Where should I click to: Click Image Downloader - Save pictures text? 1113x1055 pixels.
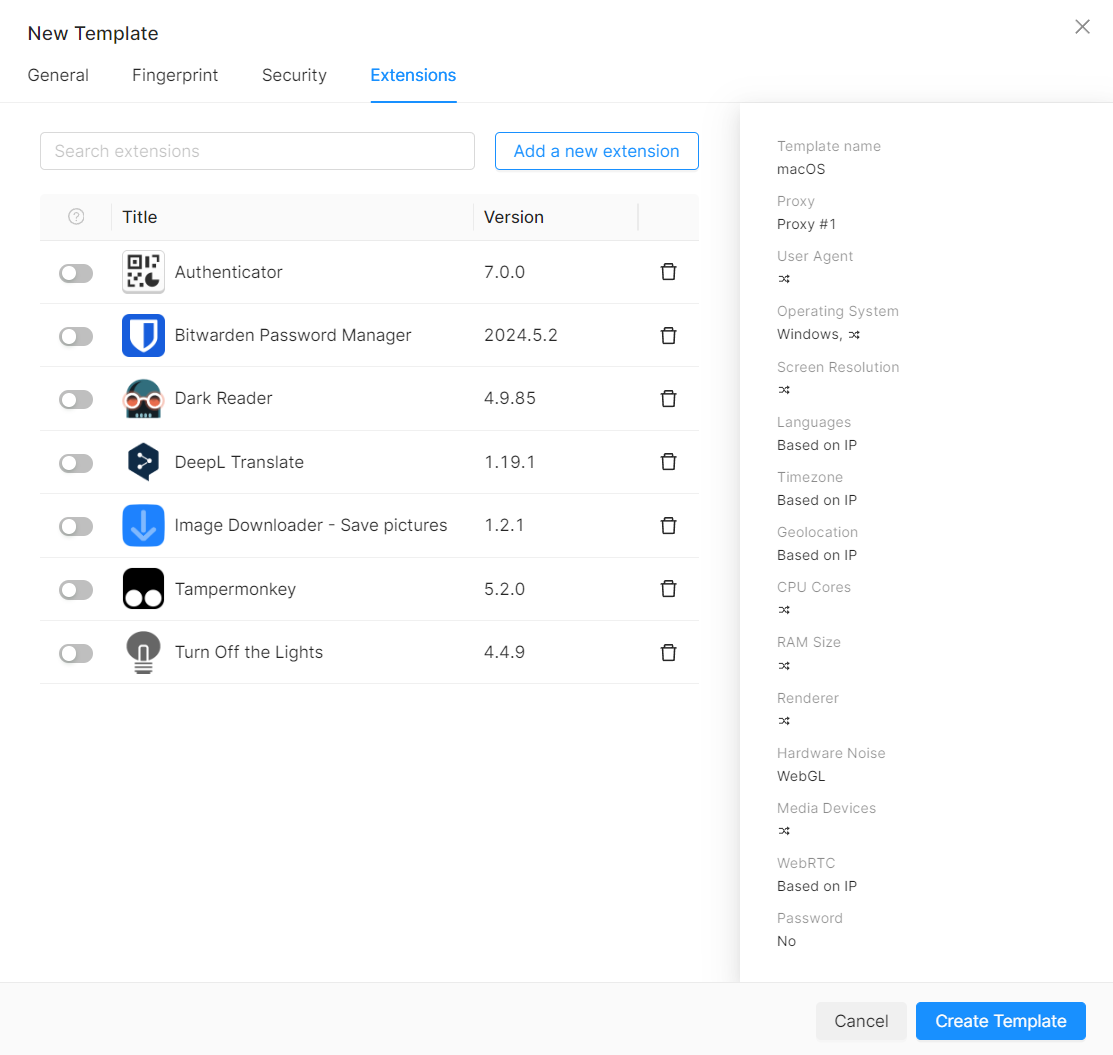click(x=311, y=525)
